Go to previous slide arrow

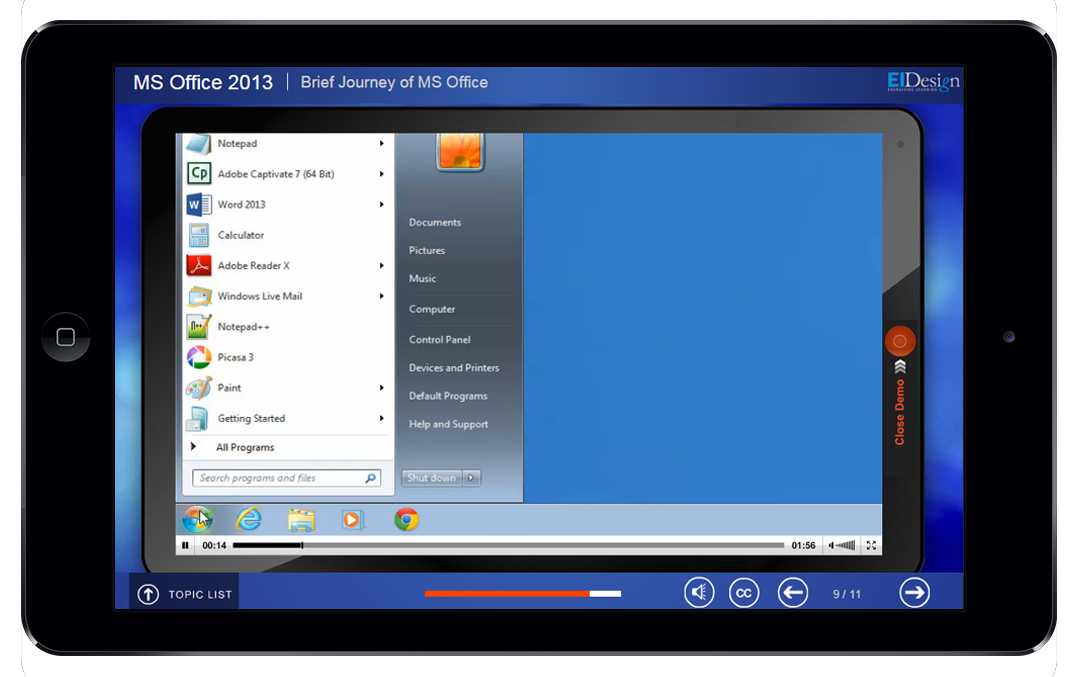(793, 592)
